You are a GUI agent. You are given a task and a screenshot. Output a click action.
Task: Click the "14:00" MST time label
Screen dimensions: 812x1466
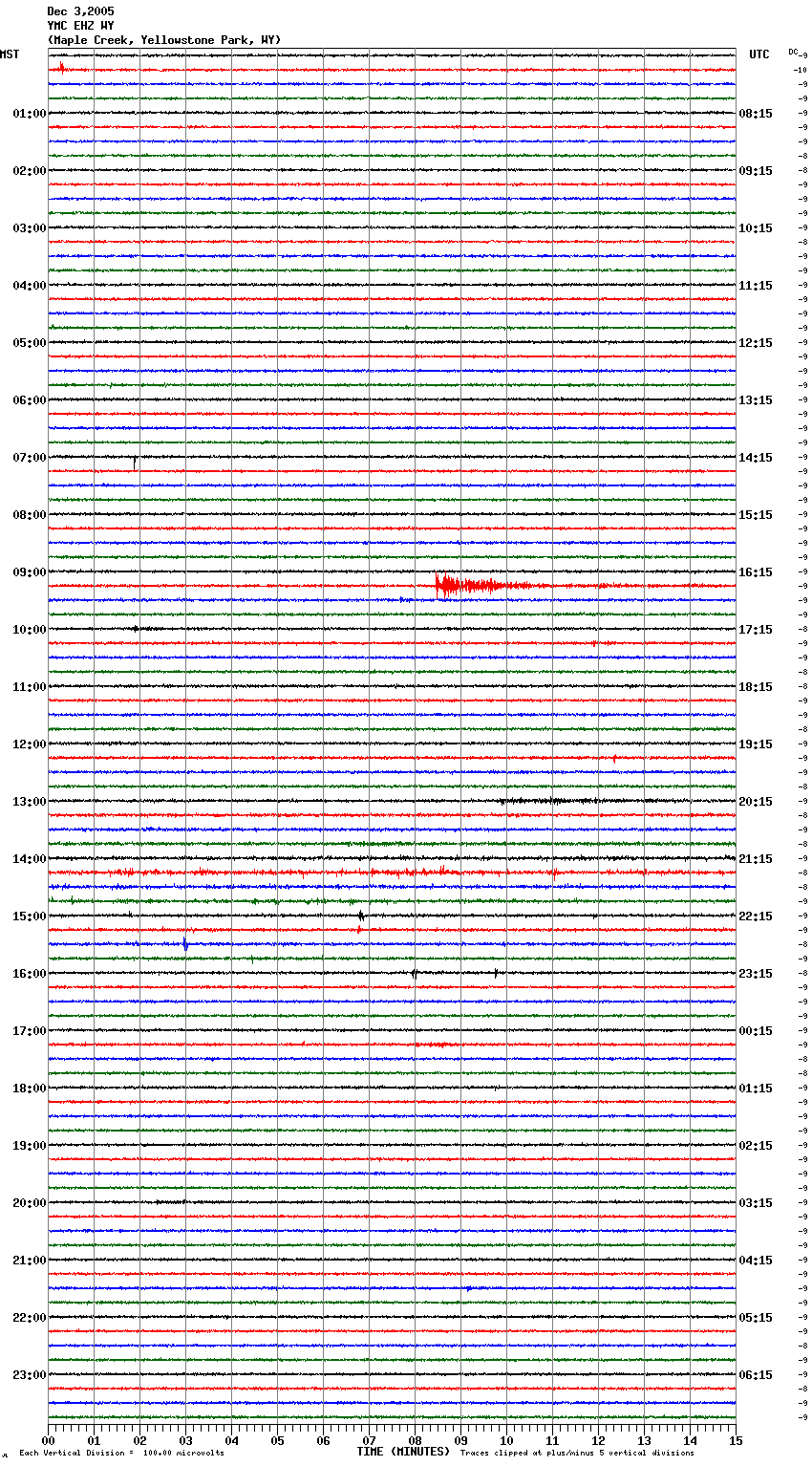(x=30, y=859)
